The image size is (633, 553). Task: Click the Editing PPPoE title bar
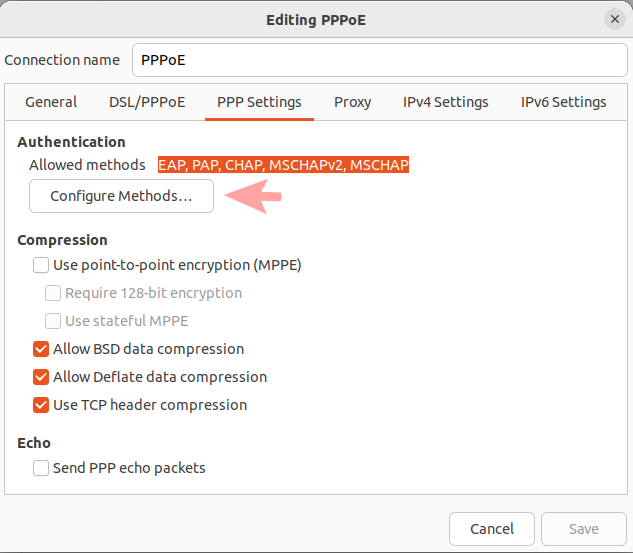click(x=316, y=20)
